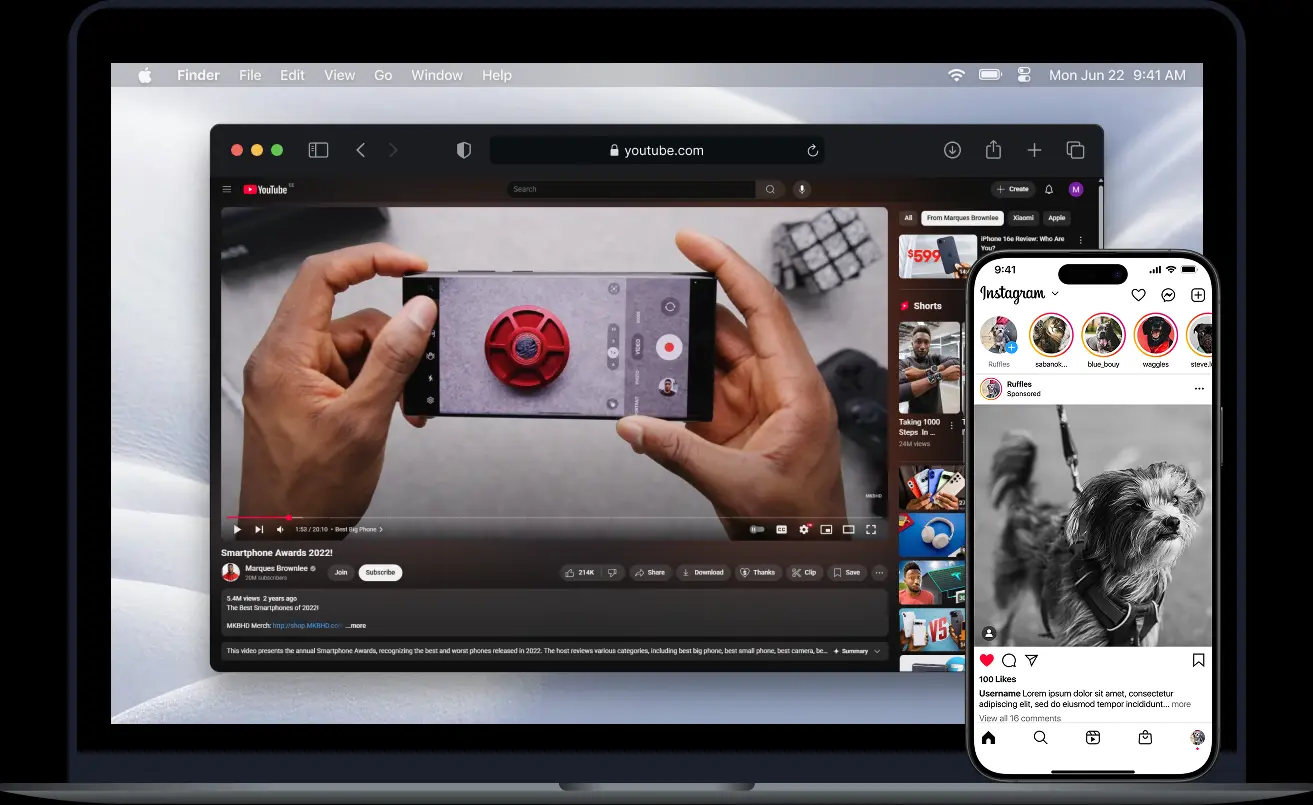Submit search with magnifier icon on YouTube

[770, 189]
